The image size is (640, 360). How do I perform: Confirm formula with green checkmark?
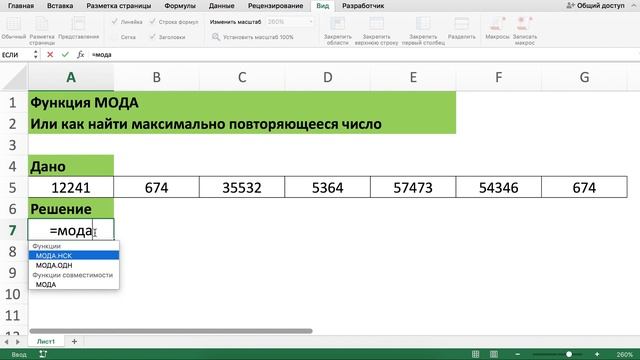pos(65,54)
